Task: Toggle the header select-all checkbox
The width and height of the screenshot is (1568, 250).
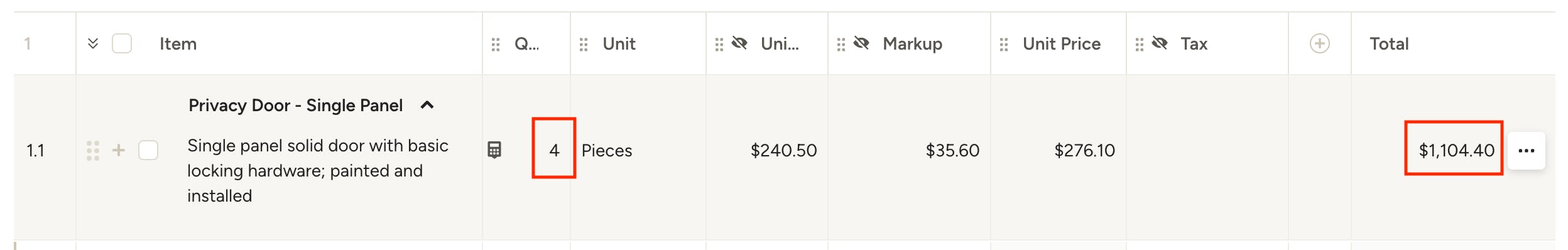Action: (x=122, y=43)
